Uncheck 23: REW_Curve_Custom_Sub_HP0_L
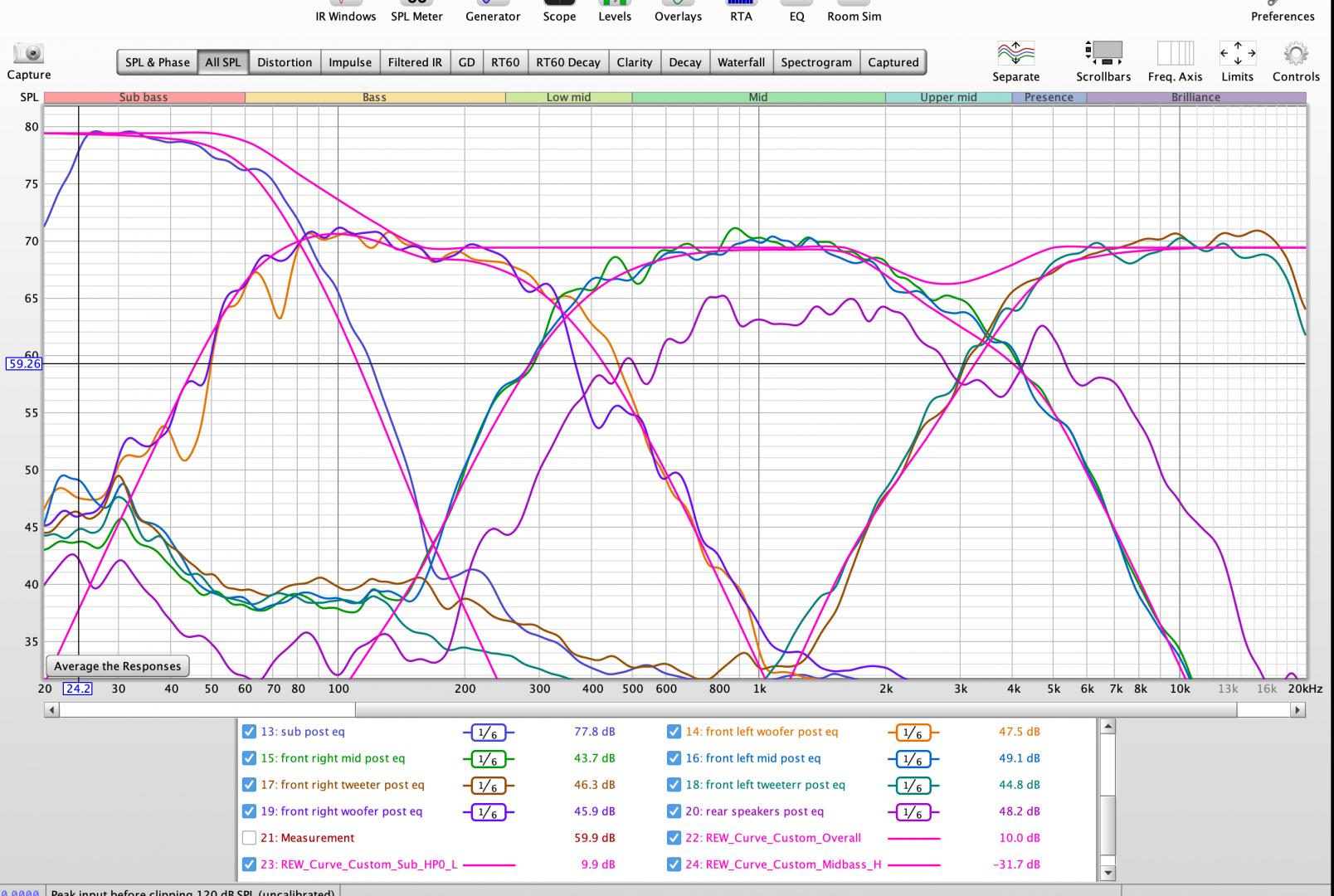This screenshot has width=1334, height=896. click(249, 864)
